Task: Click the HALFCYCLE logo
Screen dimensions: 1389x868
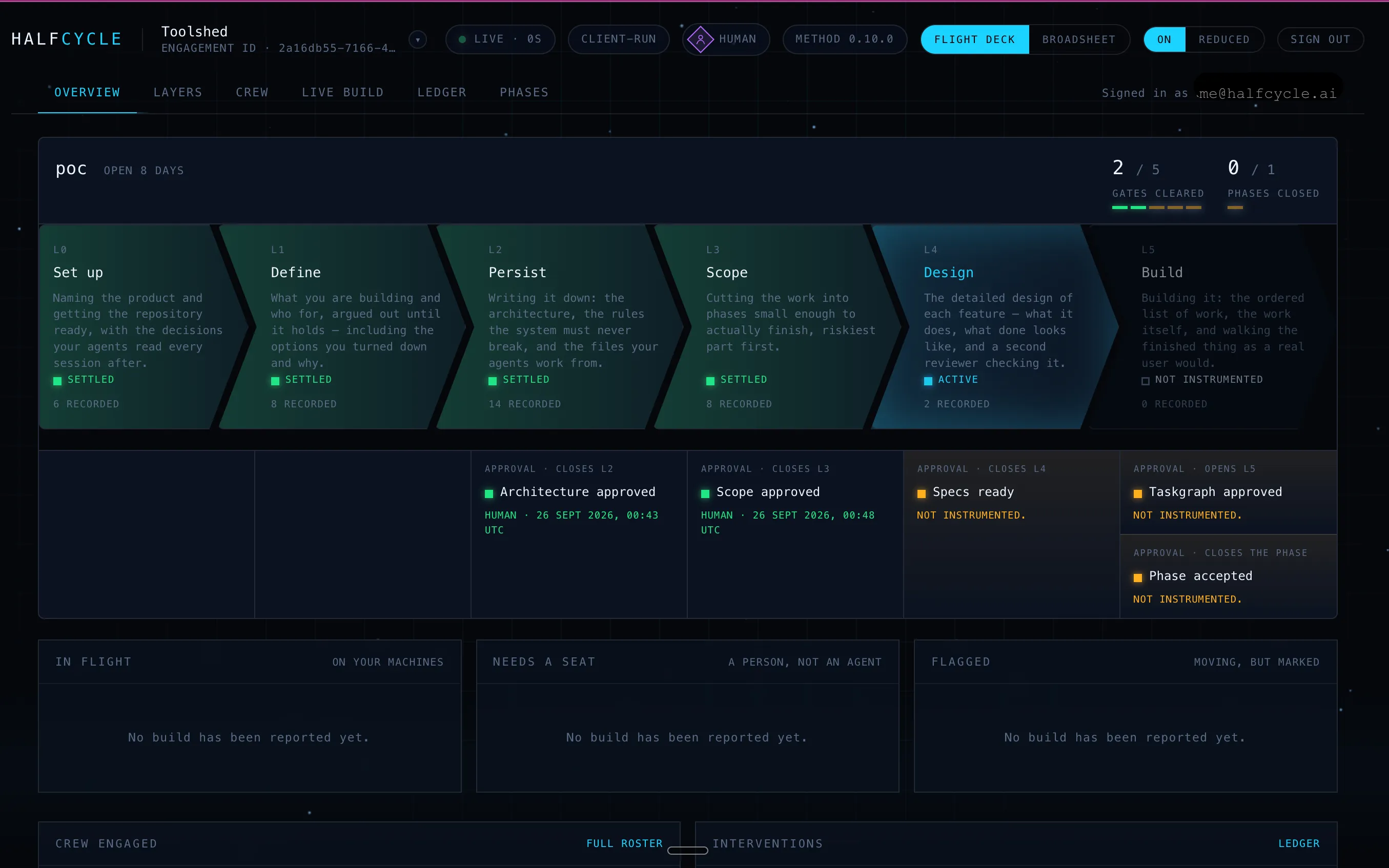Action: point(67,39)
